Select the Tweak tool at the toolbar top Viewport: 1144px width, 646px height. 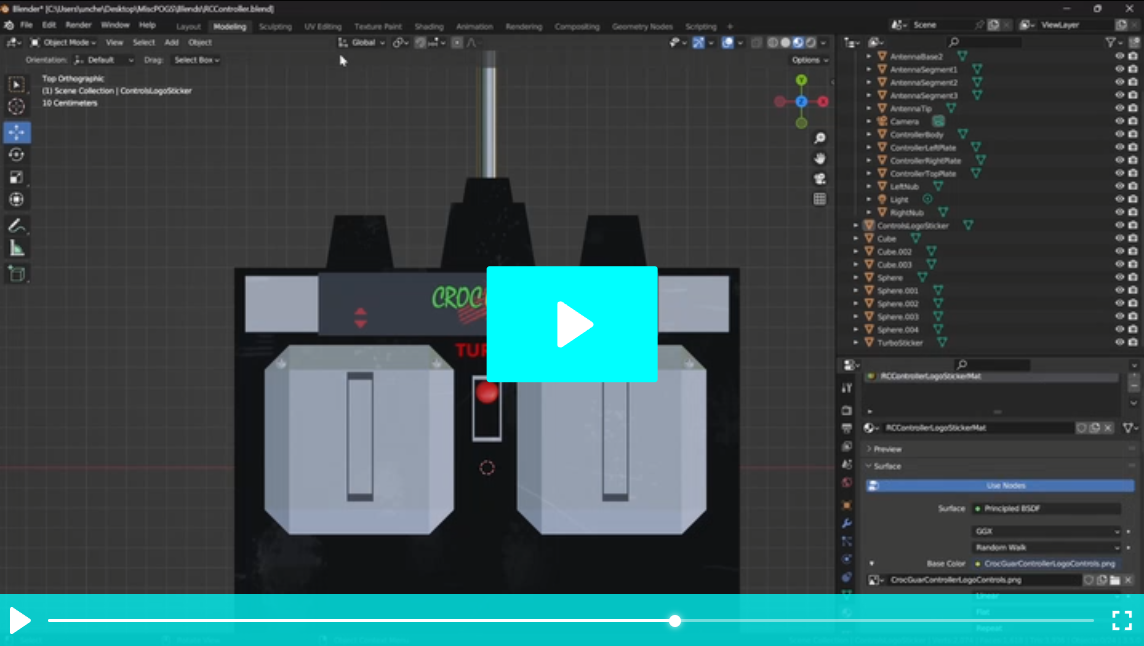(x=15, y=84)
